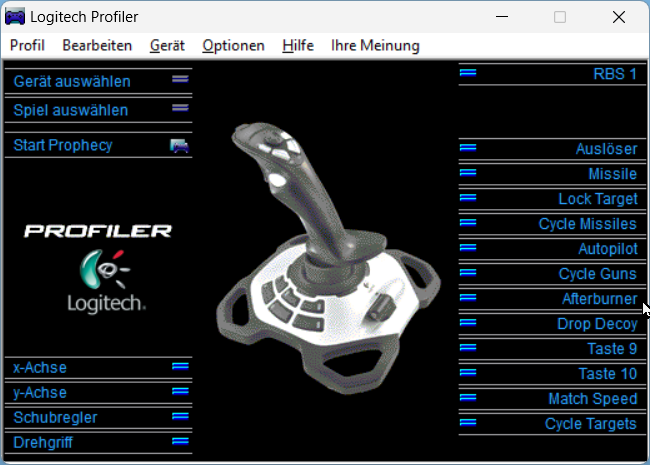Screen dimensions: 650x465
Task: Open the Gerät menu
Action: pyautogui.click(x=167, y=45)
